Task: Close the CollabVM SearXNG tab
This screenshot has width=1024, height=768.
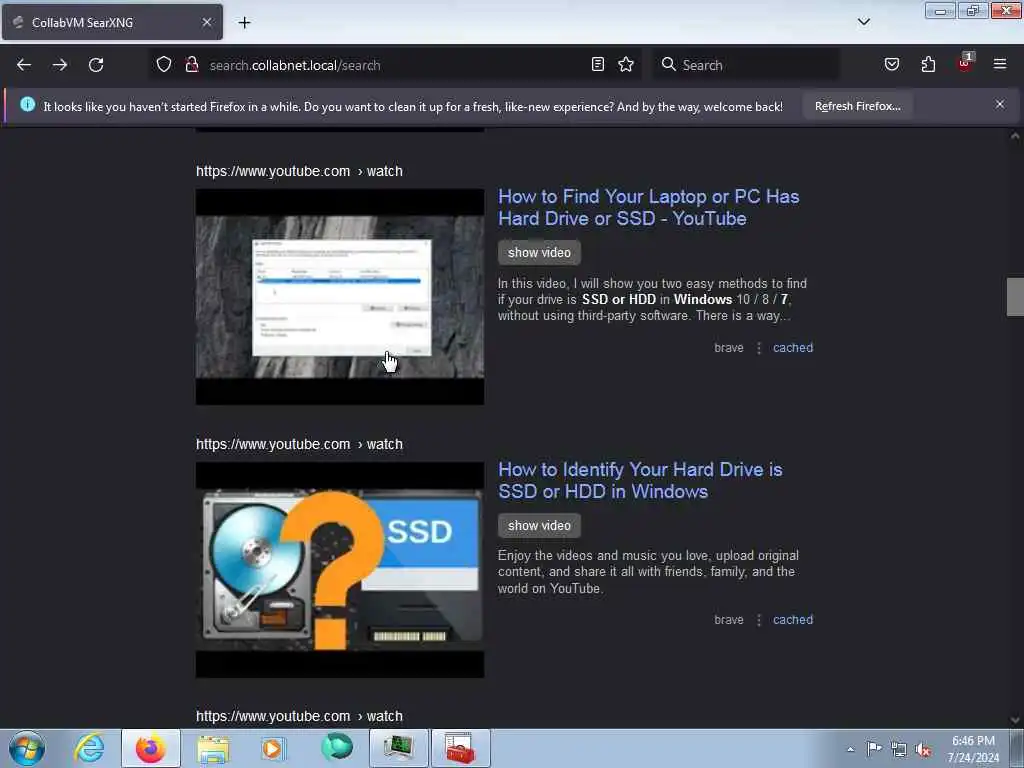Action: [x=207, y=22]
